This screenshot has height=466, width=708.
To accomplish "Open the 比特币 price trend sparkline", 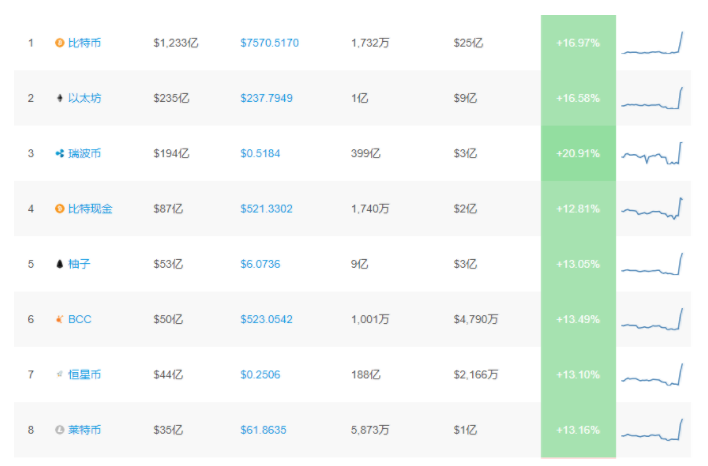I will [652, 43].
